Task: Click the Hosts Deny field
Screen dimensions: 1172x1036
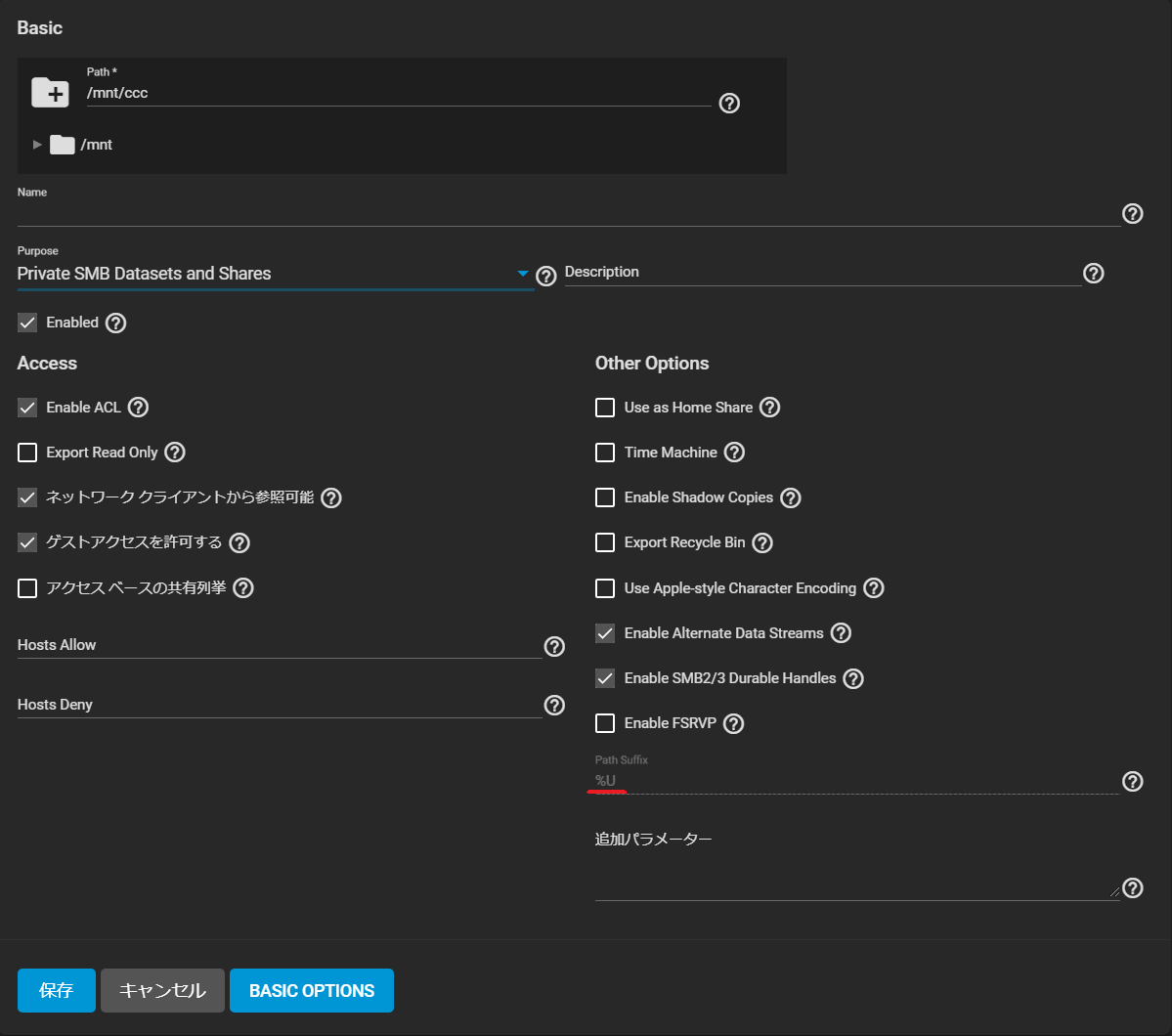Action: tap(280, 705)
